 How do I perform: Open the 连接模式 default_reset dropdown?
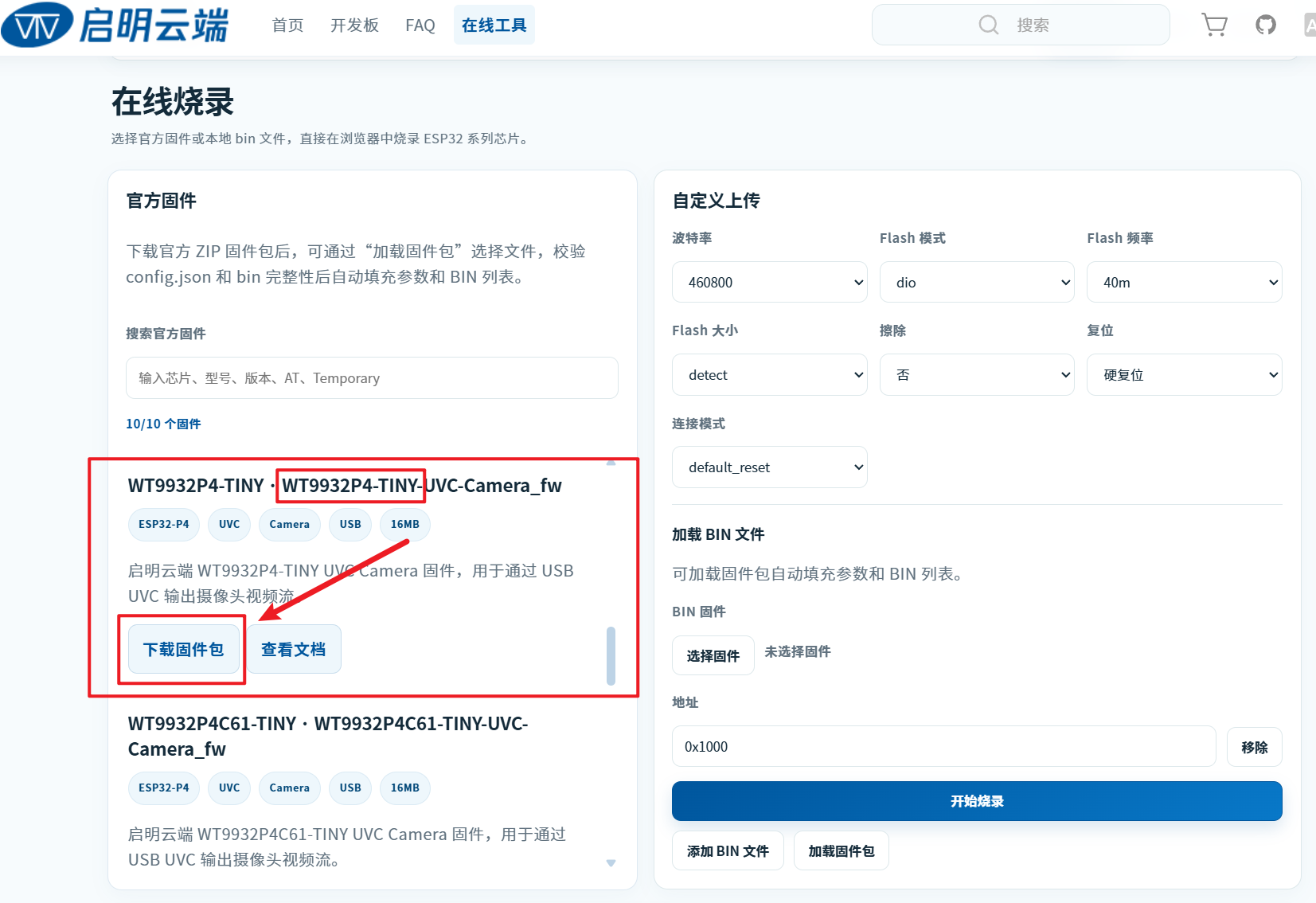[x=770, y=467]
